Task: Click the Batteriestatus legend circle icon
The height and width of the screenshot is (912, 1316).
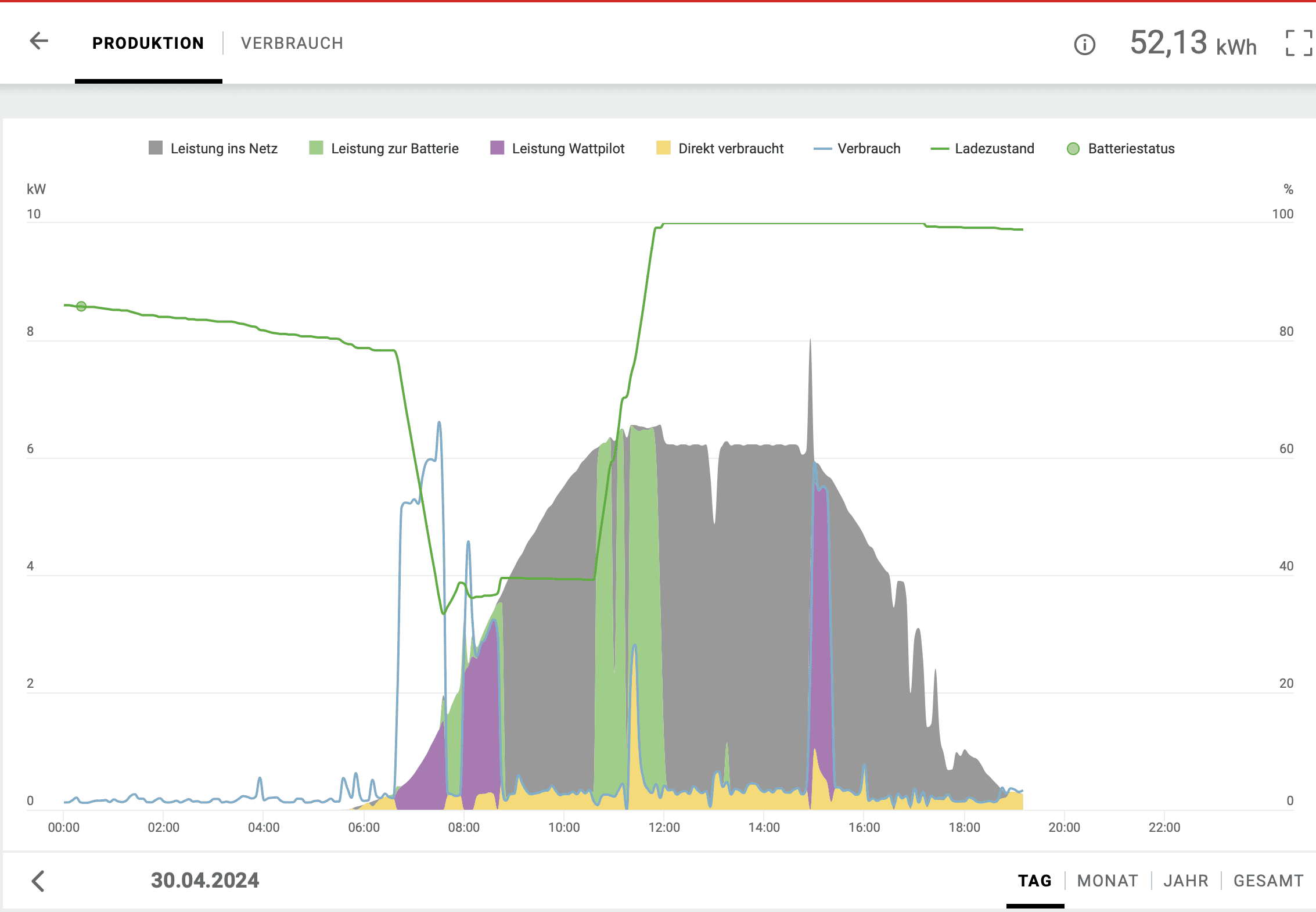Action: point(1073,149)
